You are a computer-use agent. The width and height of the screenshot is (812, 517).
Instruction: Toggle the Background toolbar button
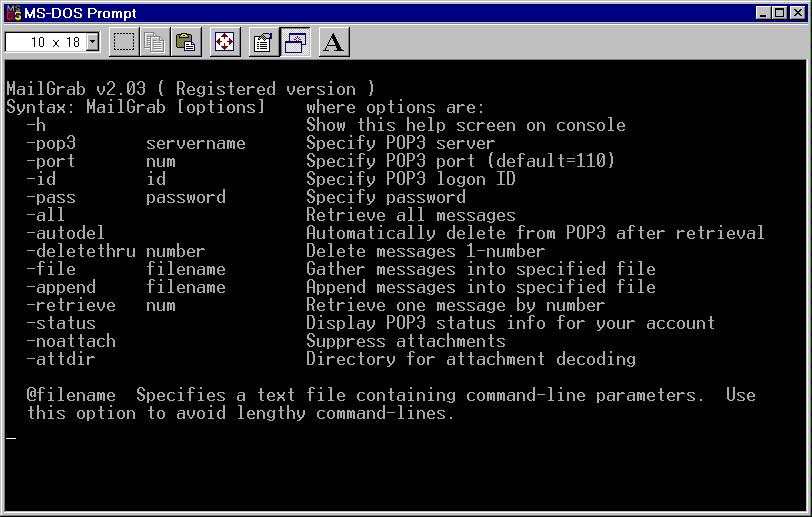point(295,42)
